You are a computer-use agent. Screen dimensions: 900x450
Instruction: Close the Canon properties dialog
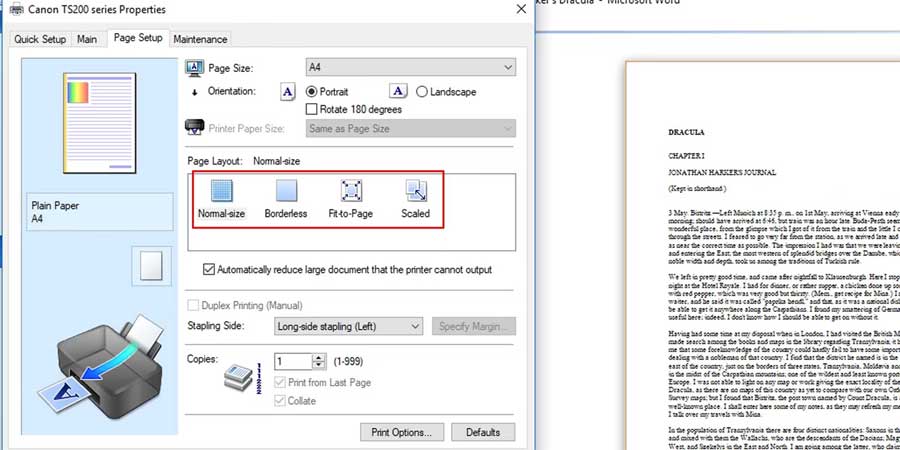pos(521,9)
